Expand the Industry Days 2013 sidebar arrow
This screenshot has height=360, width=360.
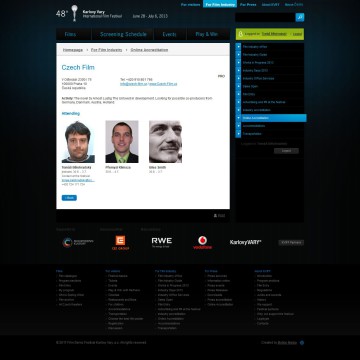tap(238, 70)
